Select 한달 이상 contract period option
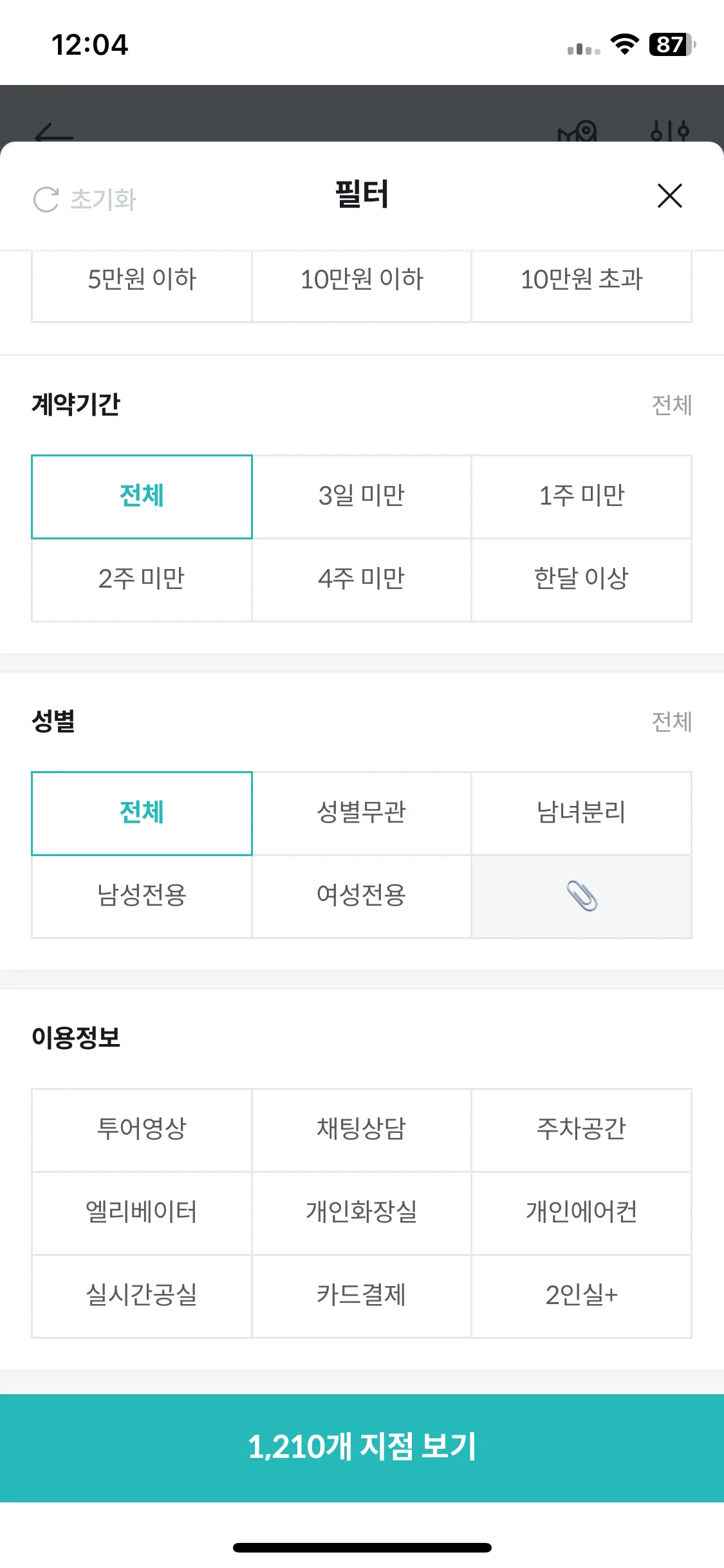This screenshot has height=1568, width=724. (582, 579)
